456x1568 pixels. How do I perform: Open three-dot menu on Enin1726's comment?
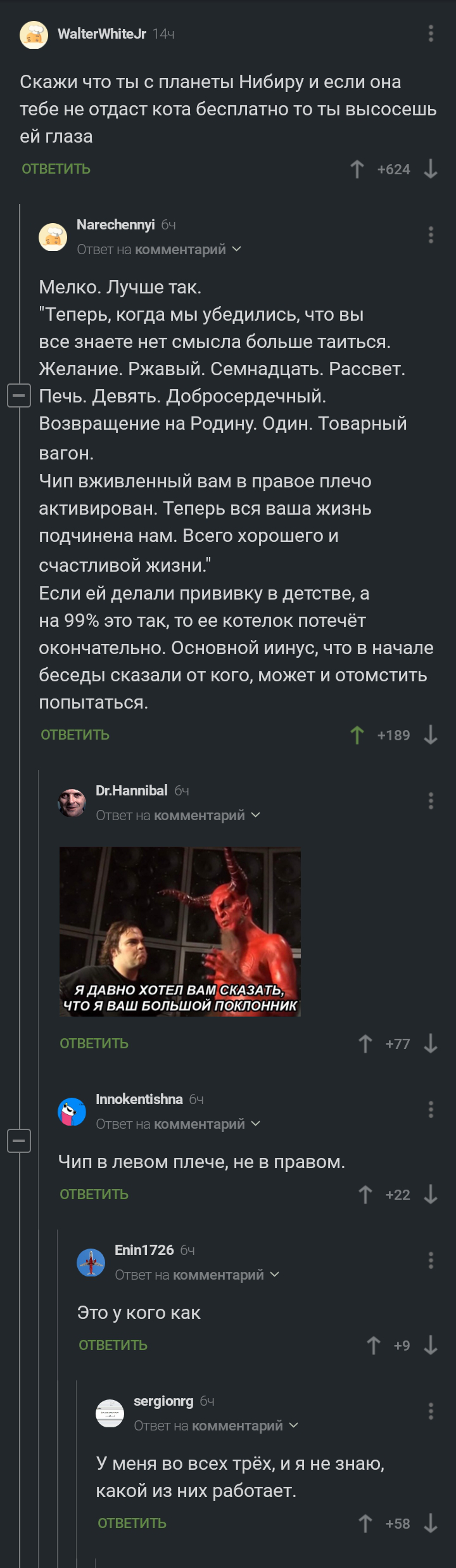coord(431,1261)
